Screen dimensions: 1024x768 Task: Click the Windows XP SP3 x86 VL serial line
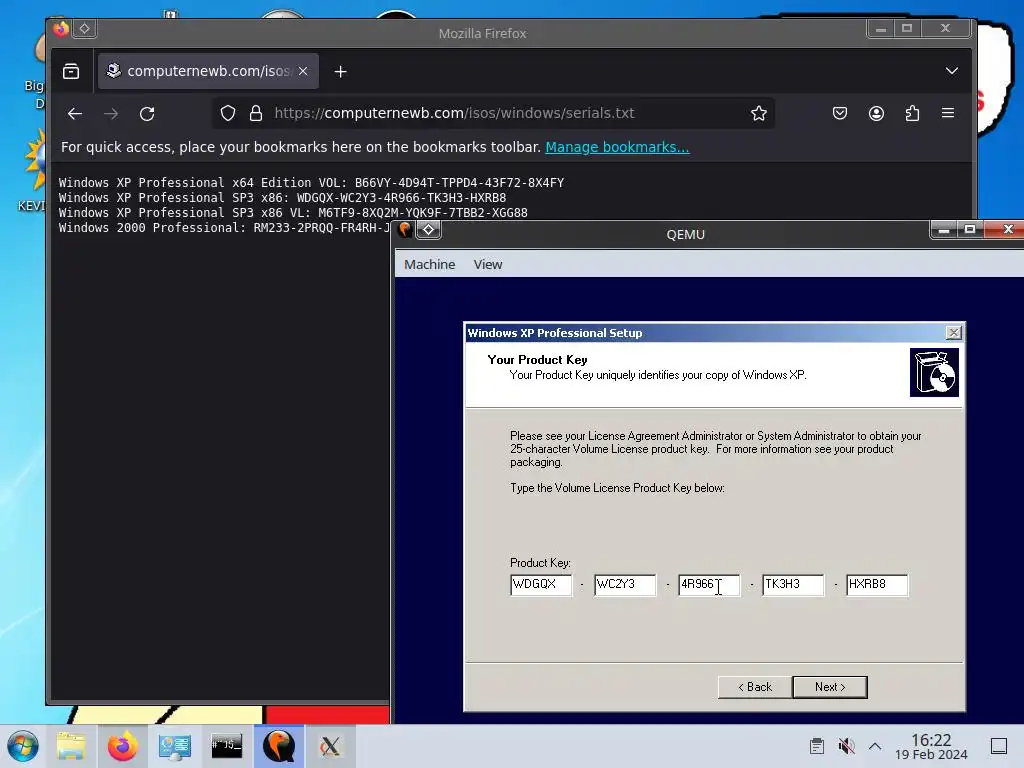pyautogui.click(x=293, y=213)
